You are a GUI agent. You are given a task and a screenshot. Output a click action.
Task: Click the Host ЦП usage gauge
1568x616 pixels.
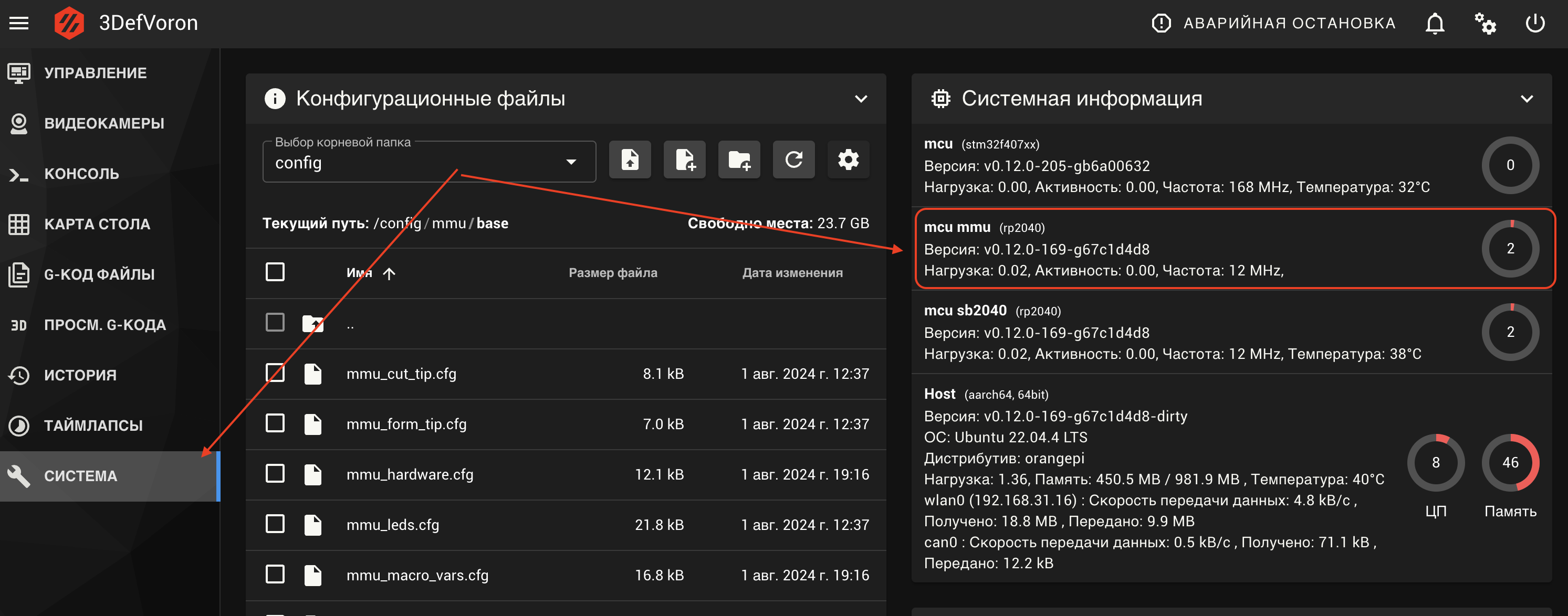pos(1436,463)
